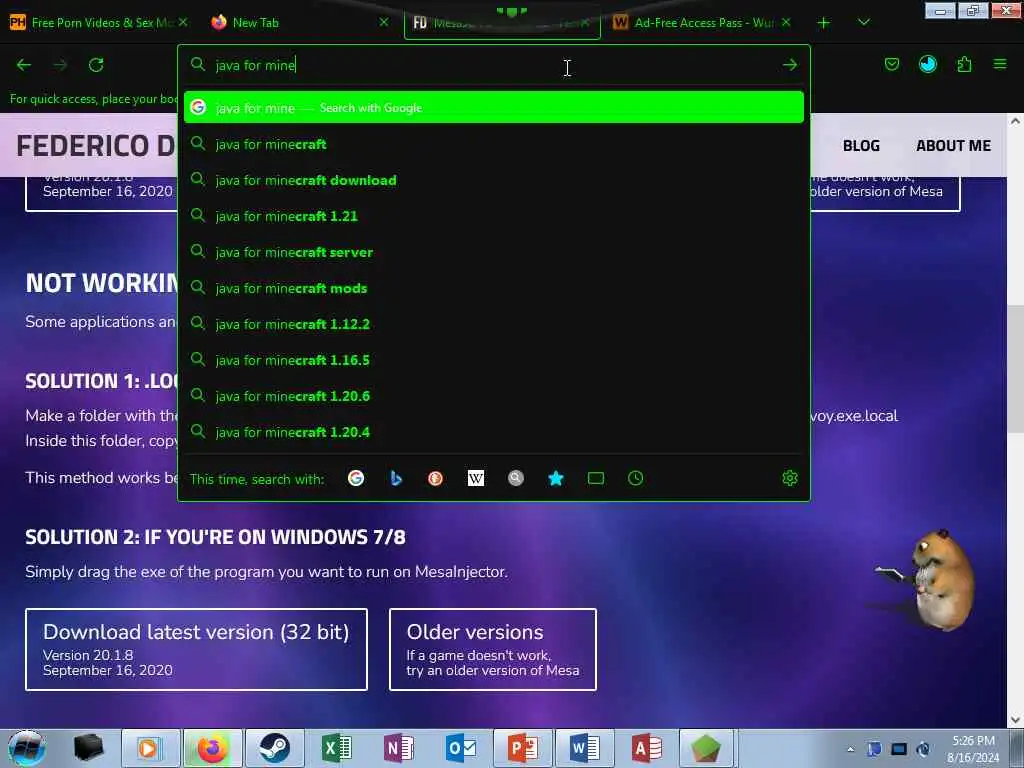Click the go arrow in the address bar

tap(790, 65)
